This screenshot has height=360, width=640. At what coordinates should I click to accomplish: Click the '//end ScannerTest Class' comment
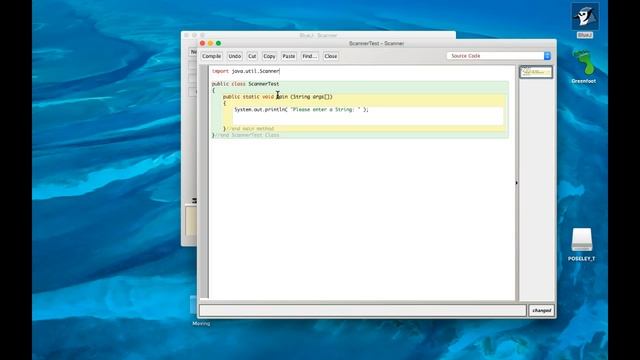click(x=247, y=135)
